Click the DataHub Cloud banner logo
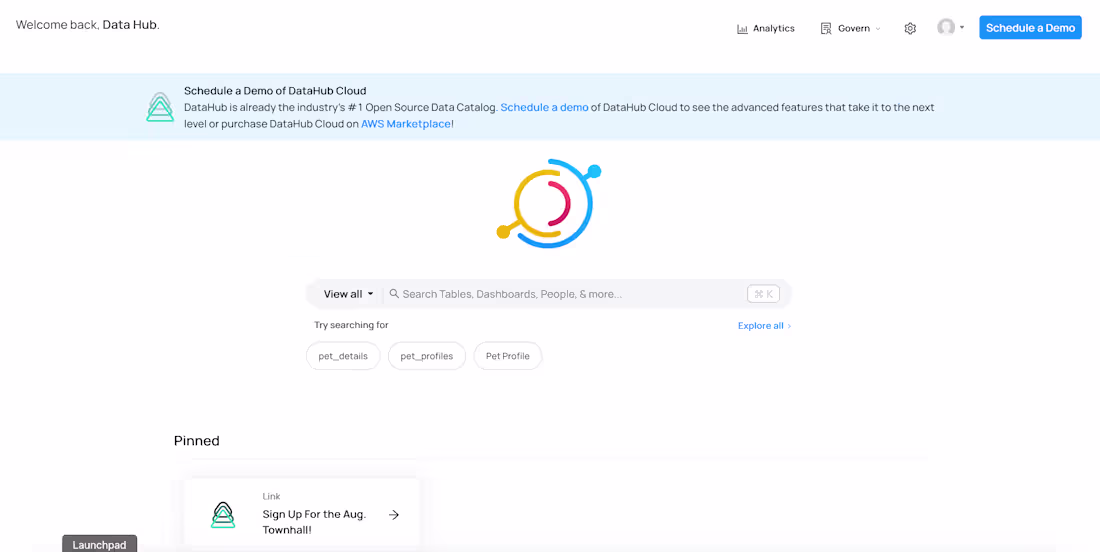 point(160,107)
